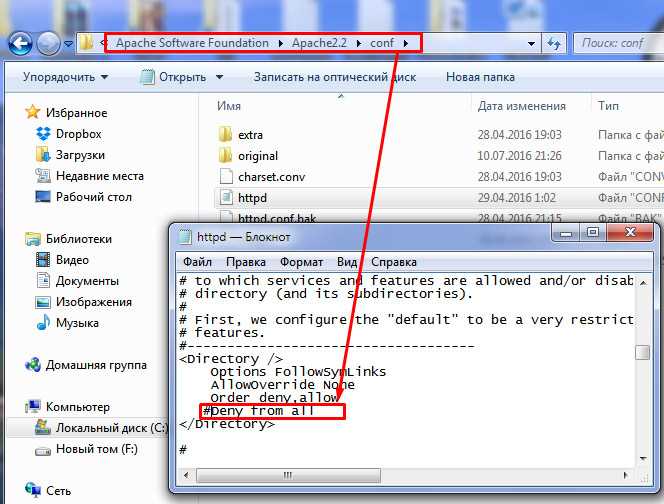Click the Музыка note icon
The width and height of the screenshot is (664, 504).
pos(43,323)
